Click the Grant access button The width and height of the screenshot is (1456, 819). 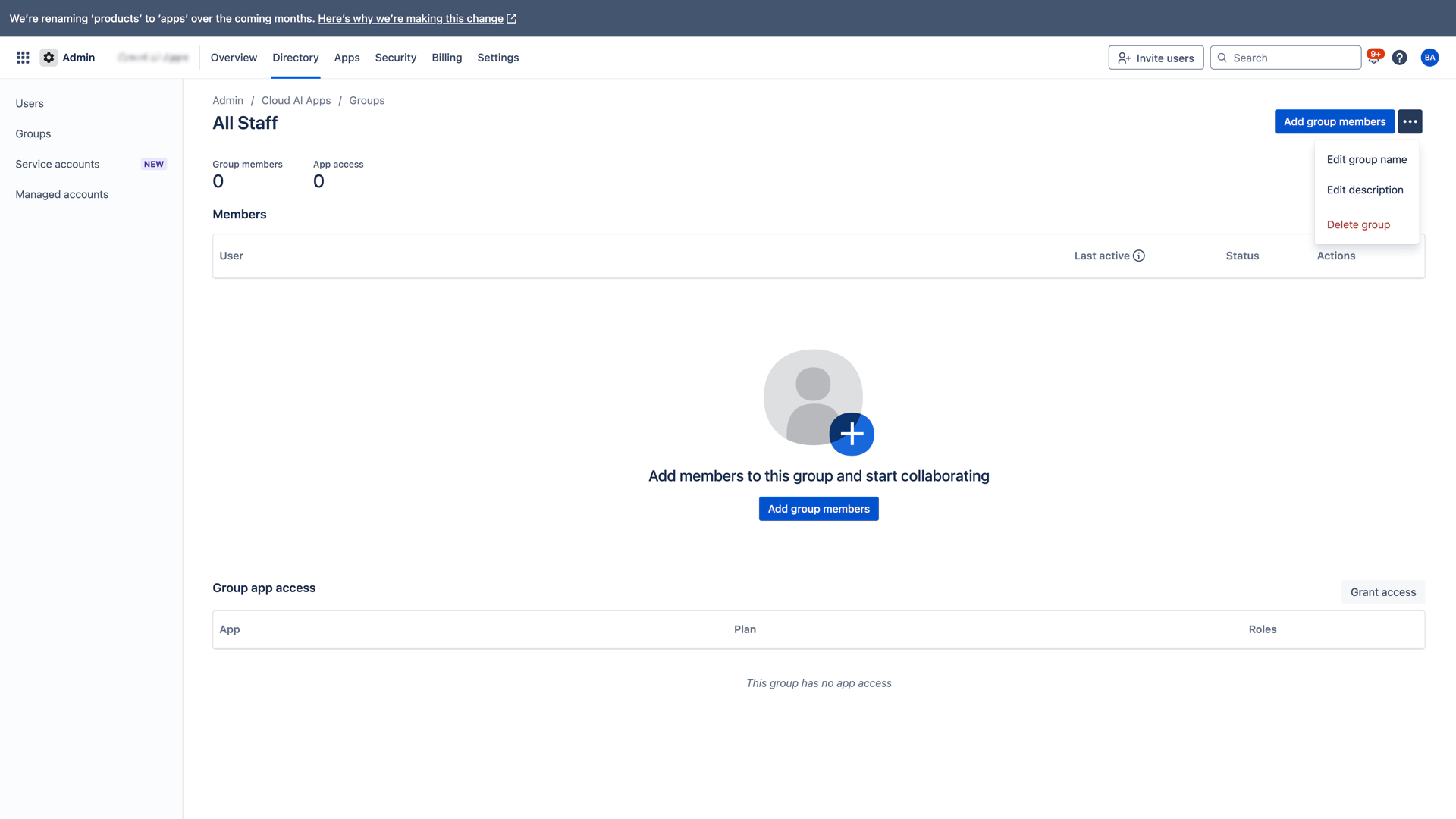click(1382, 592)
